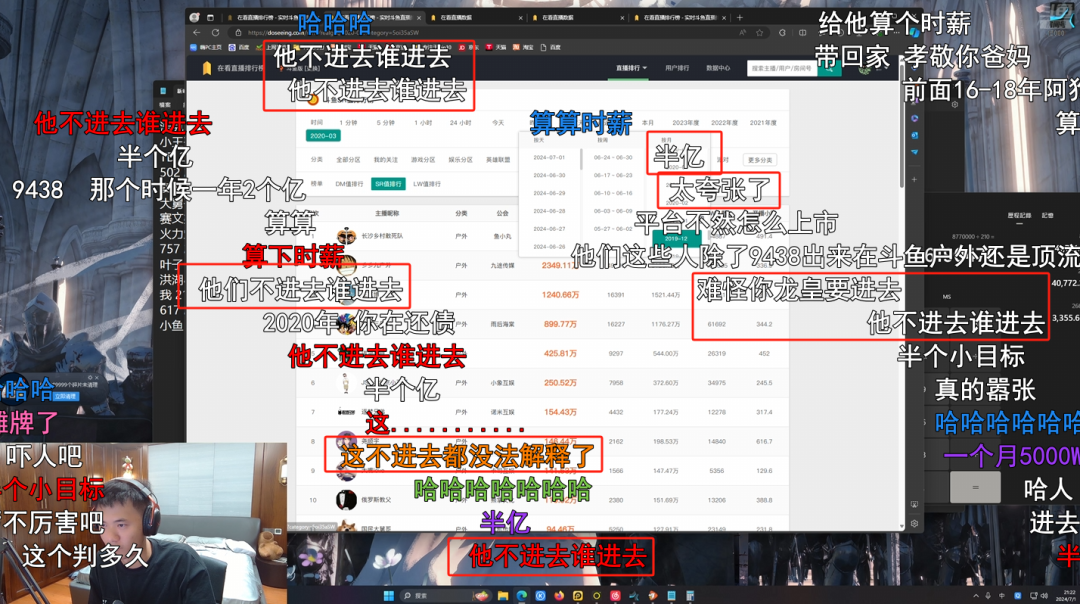Choose the 2022年度 time filter
Screen dimensions: 1080x604
coord(724,123)
